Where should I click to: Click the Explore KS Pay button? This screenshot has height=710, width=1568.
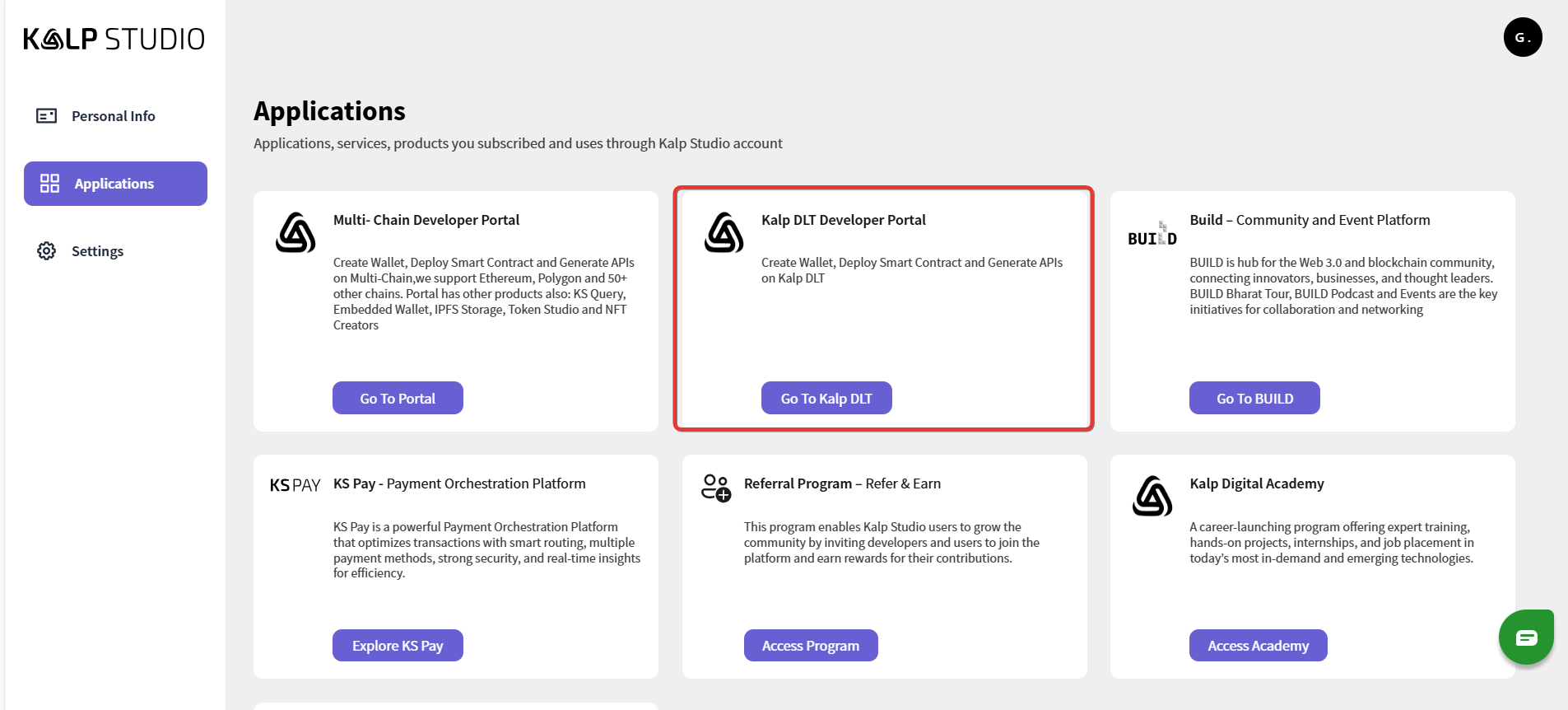(398, 646)
